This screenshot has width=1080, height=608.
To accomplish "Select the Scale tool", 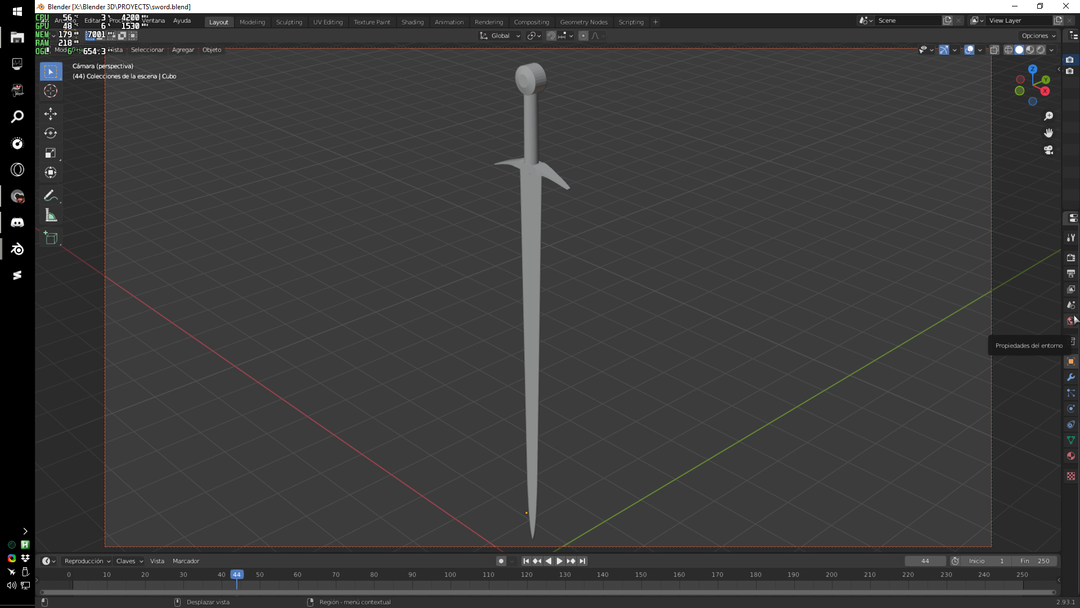I will (50, 152).
